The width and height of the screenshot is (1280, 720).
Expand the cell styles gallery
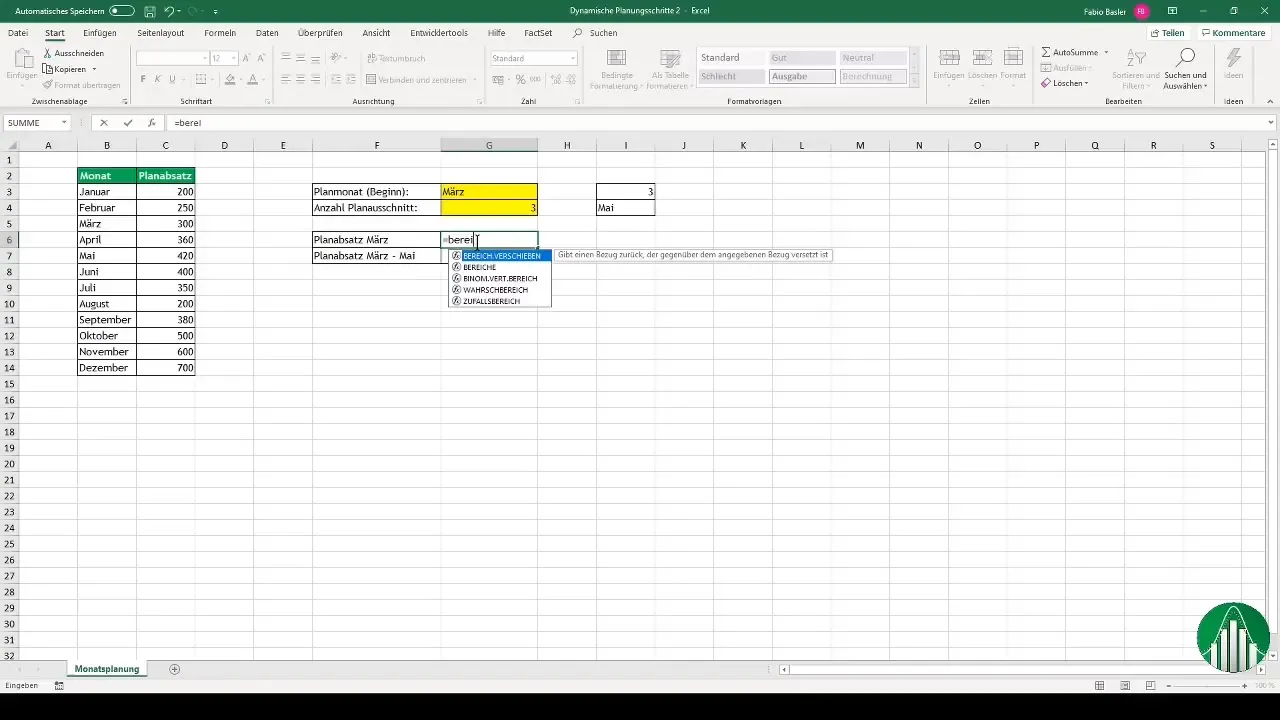point(914,81)
